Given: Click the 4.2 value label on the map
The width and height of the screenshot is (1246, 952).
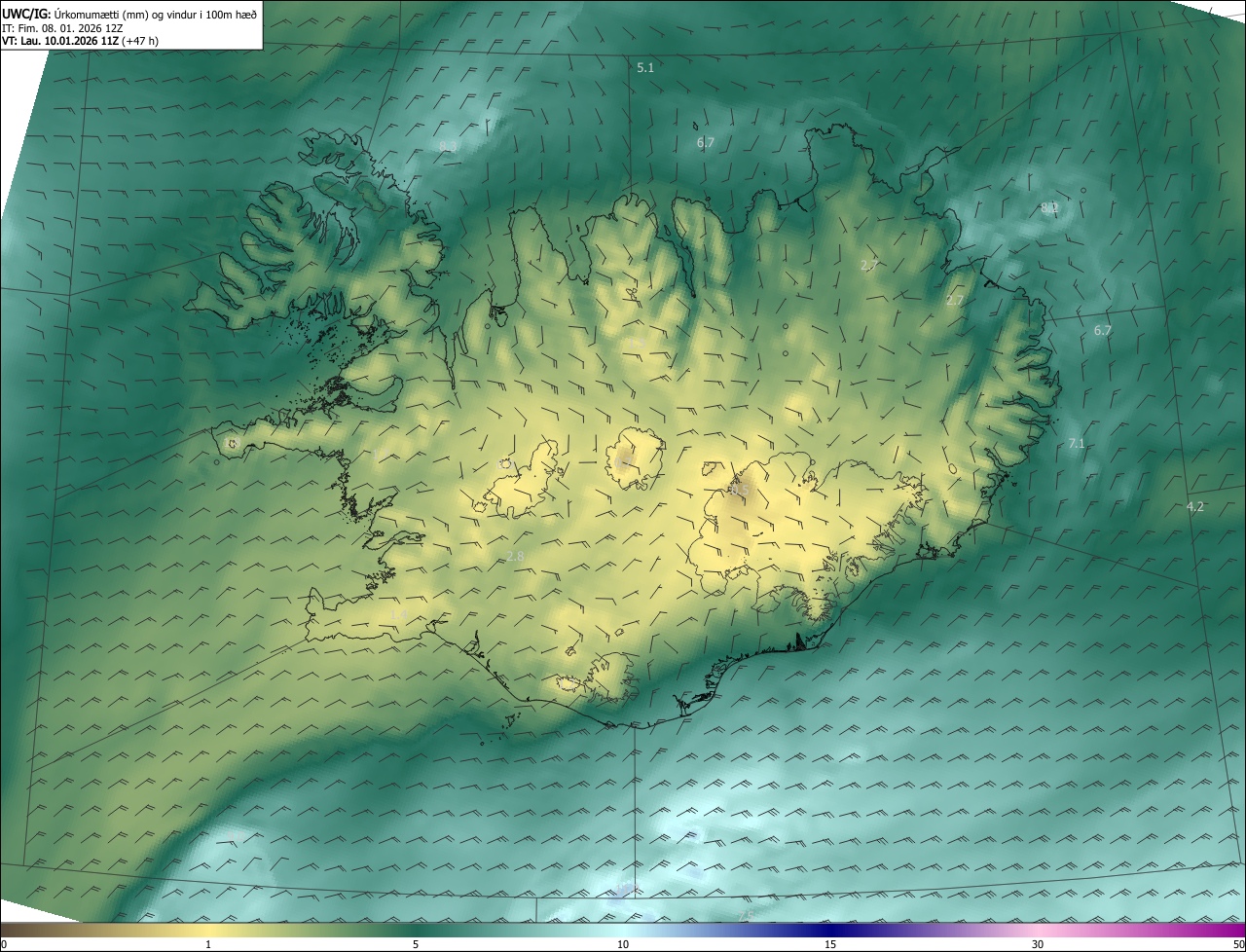Looking at the screenshot, I should point(1195,506).
